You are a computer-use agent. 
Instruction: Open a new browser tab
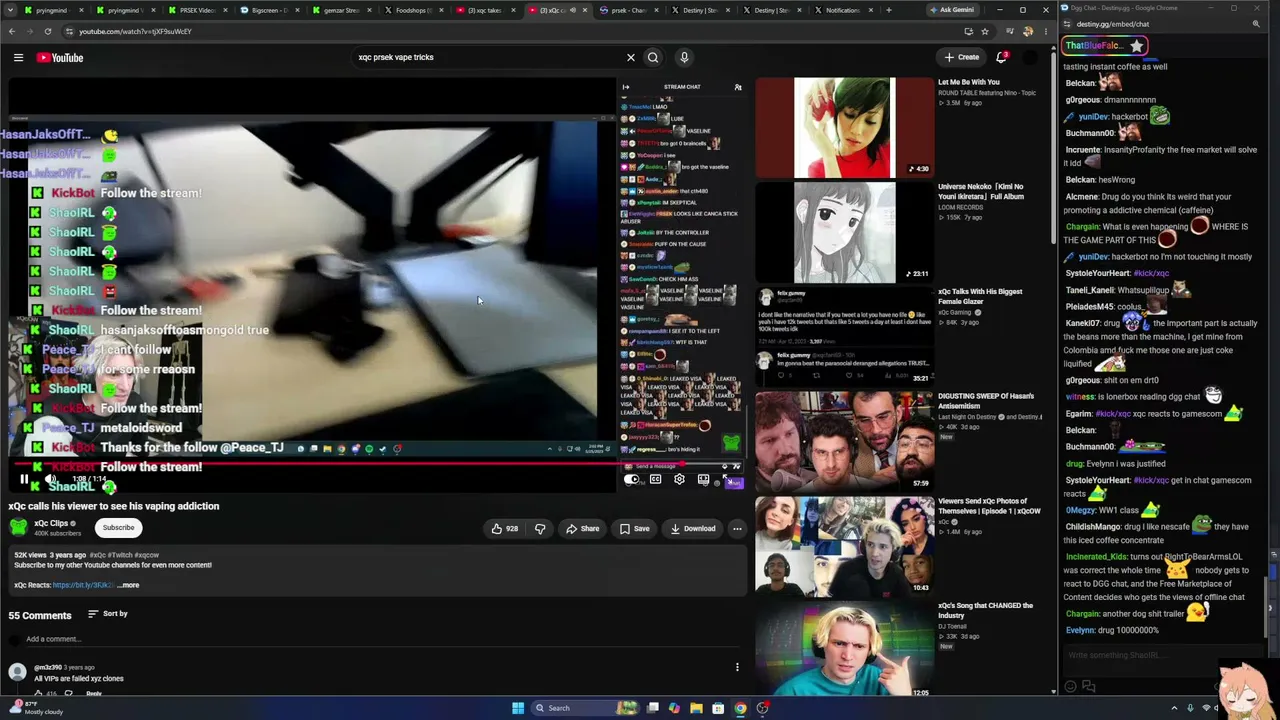point(888,10)
